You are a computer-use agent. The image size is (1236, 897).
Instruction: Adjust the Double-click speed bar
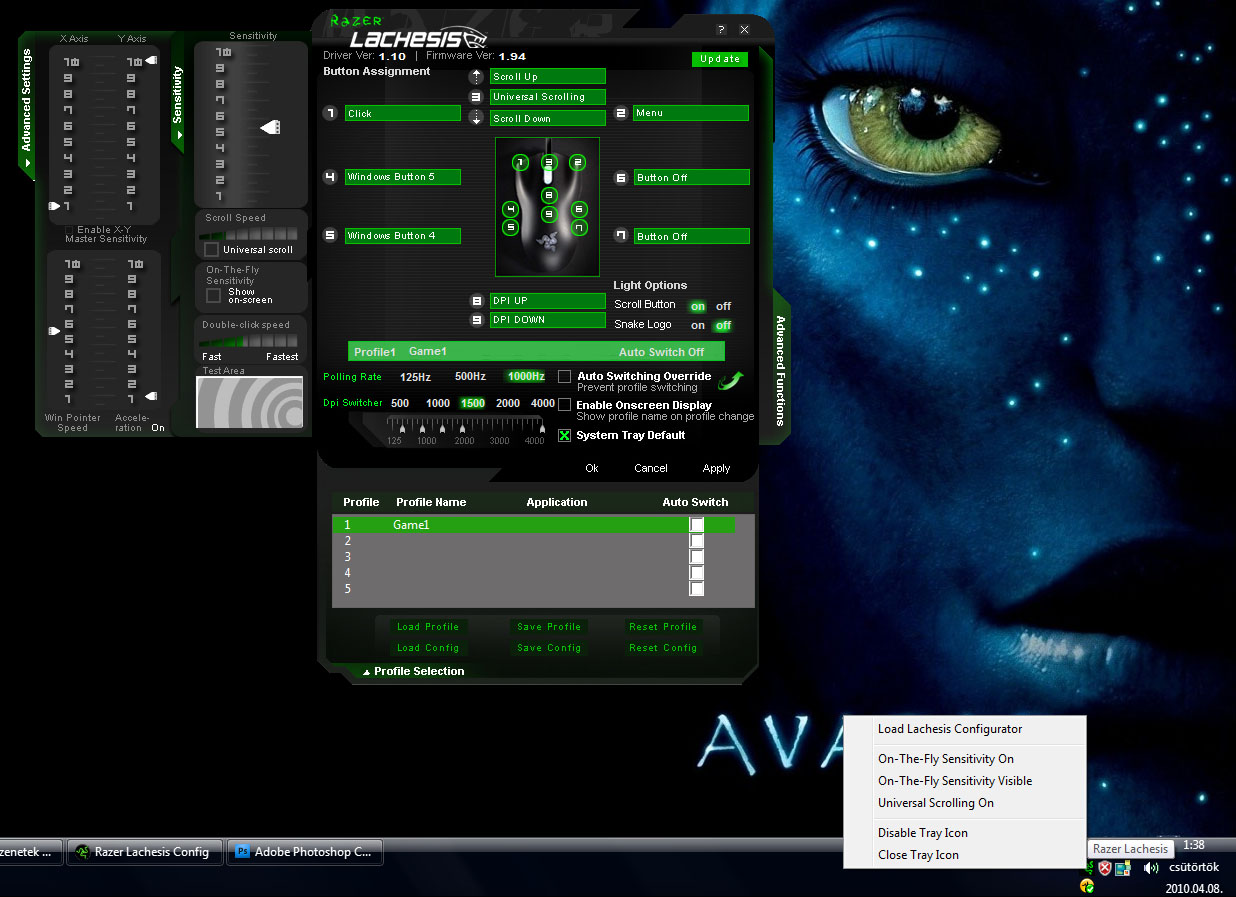tap(249, 341)
